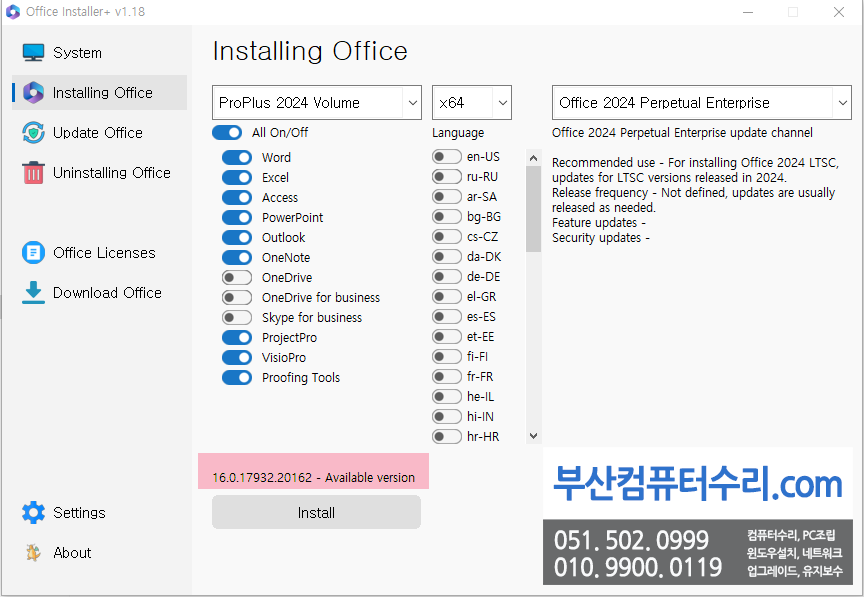Open the System menu item
The width and height of the screenshot is (864, 597).
(x=77, y=53)
